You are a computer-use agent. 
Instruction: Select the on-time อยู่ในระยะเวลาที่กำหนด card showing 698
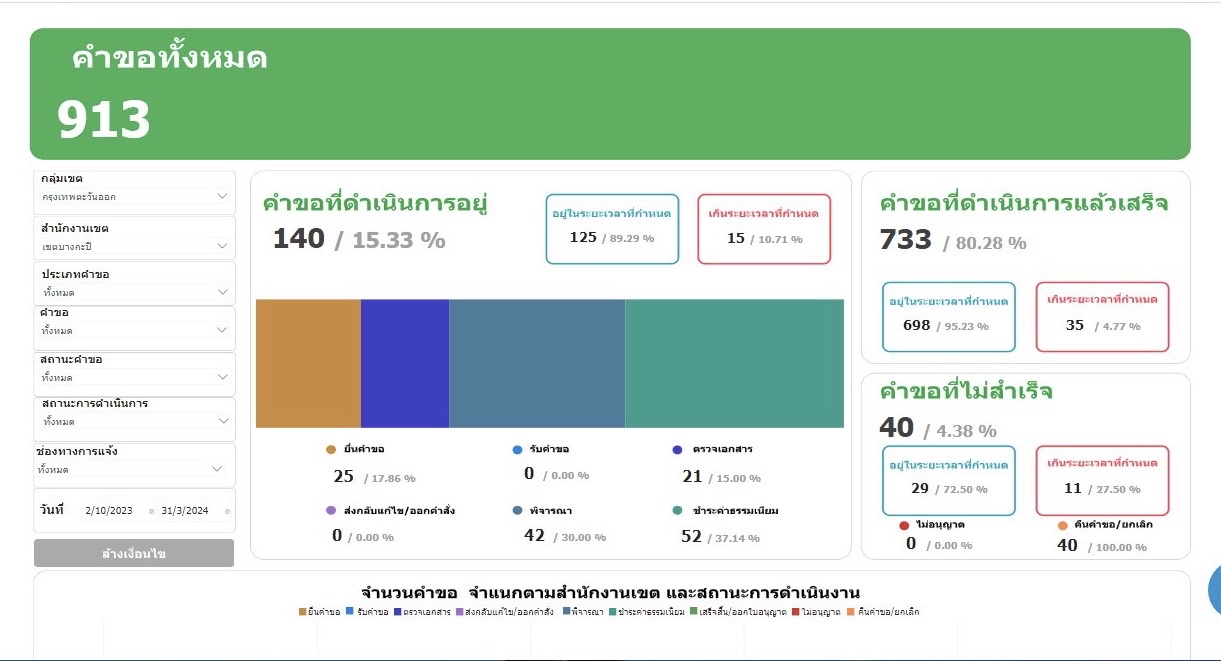click(948, 316)
